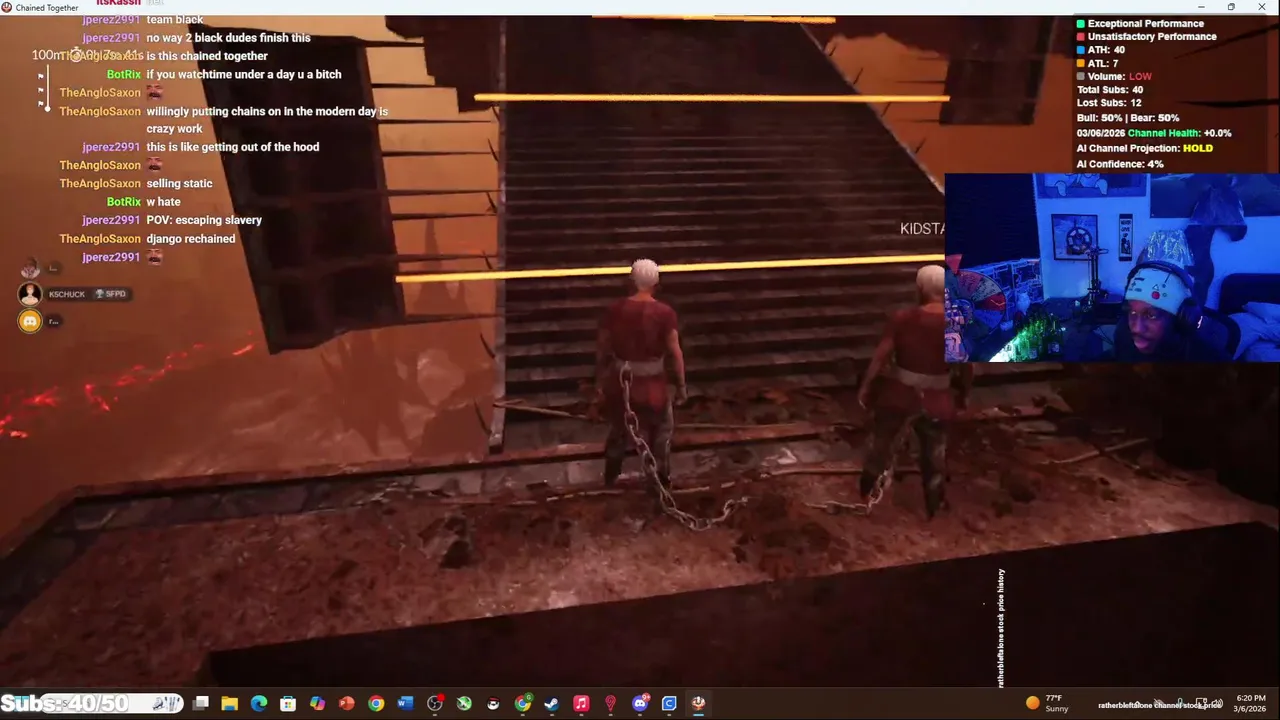The image size is (1280, 720).
Task: Launch PowerPoint from the taskbar
Action: [346, 703]
